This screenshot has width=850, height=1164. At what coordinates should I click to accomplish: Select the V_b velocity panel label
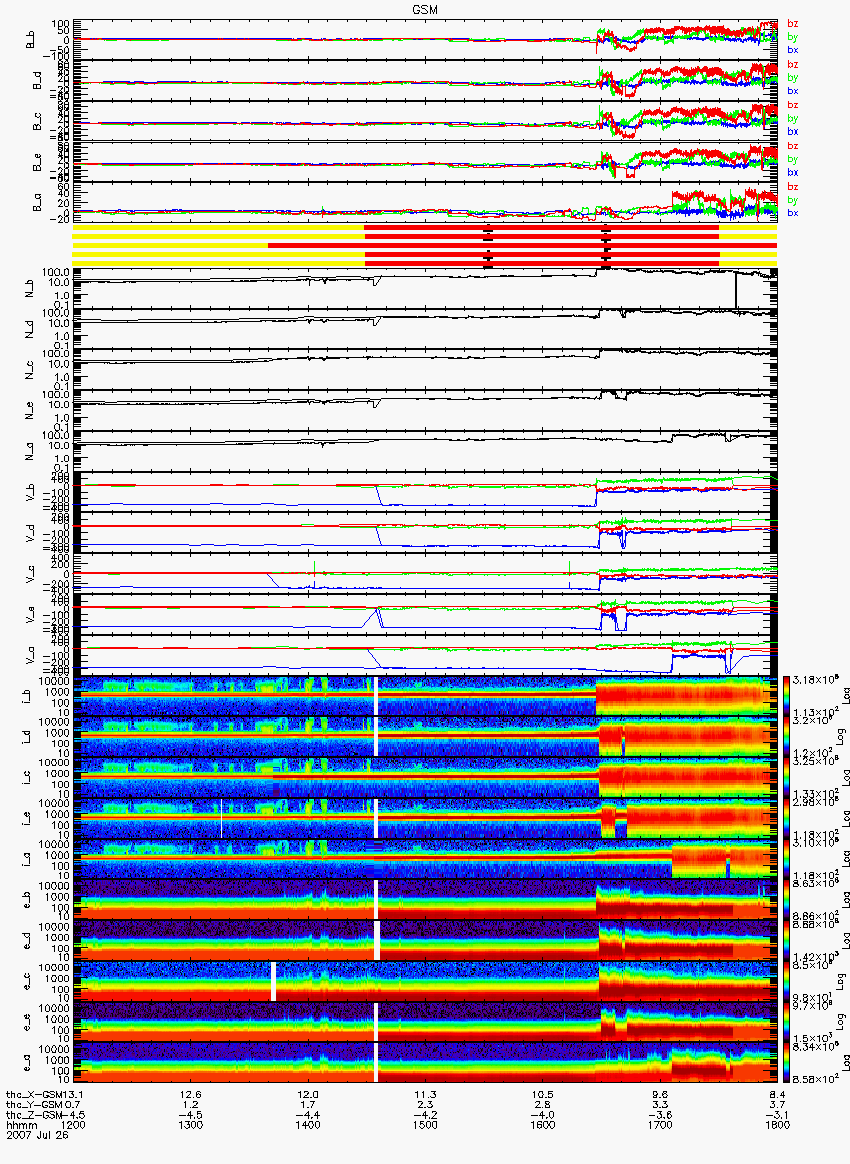(x=31, y=492)
